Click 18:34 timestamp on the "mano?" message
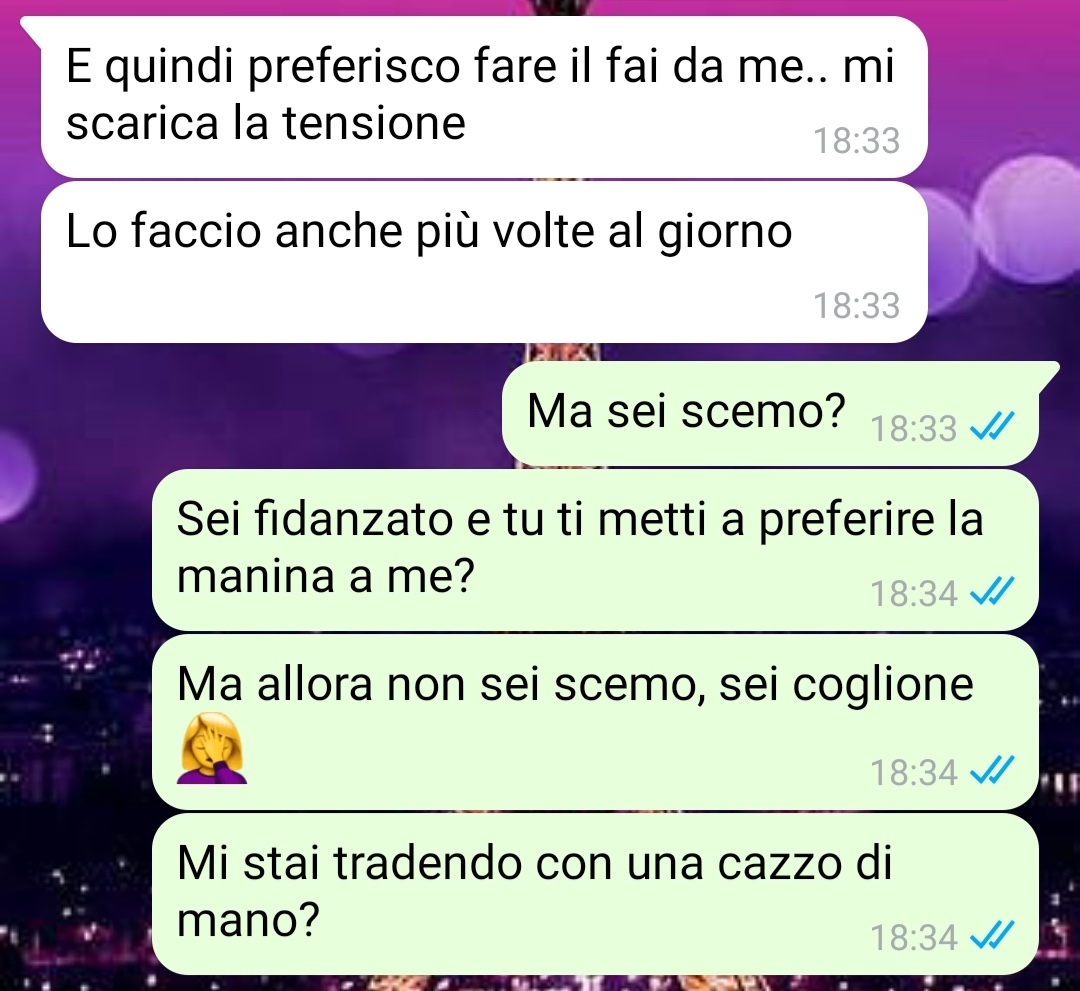Image resolution: width=1080 pixels, height=991 pixels. [914, 937]
